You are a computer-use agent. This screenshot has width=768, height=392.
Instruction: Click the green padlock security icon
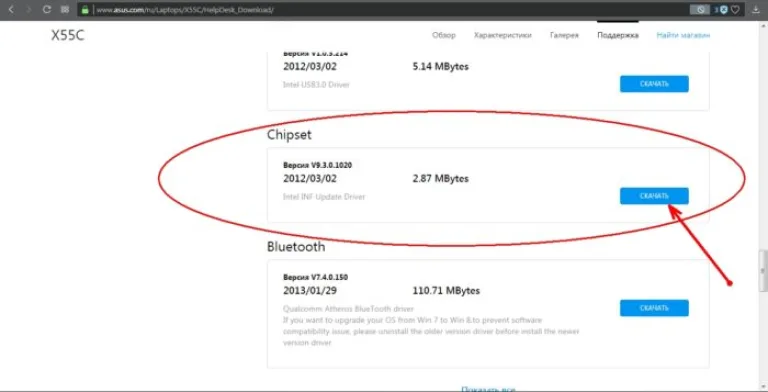click(86, 9)
